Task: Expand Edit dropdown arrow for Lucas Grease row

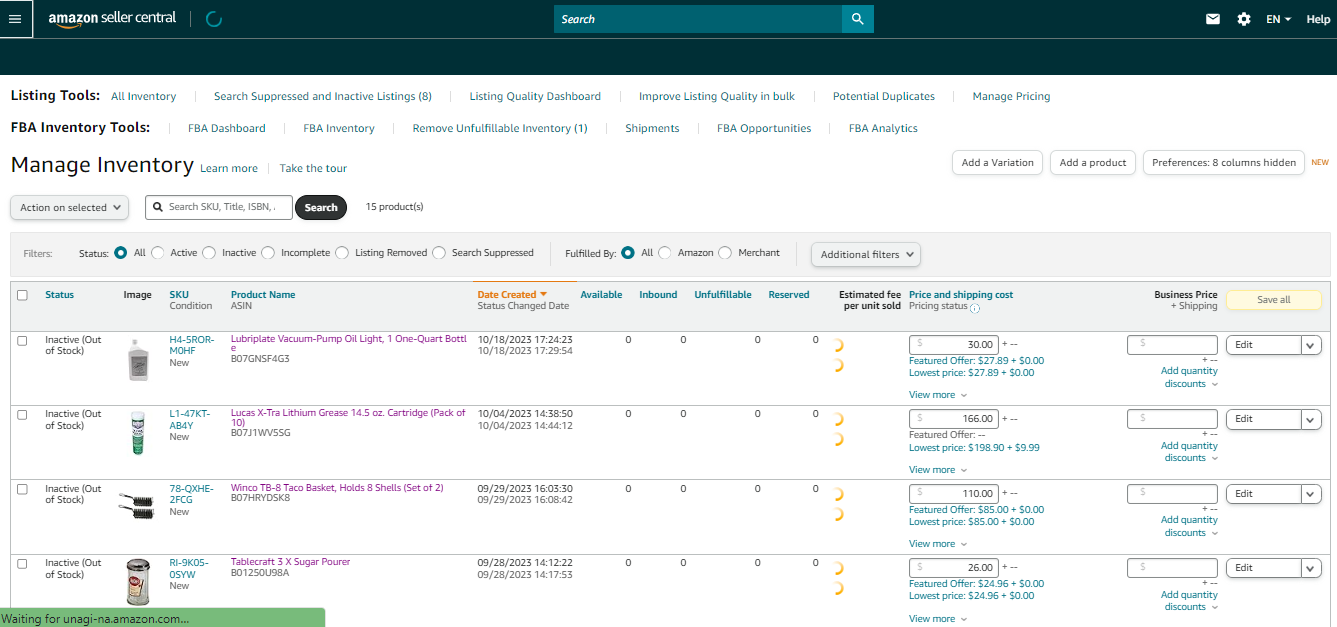Action: click(x=1311, y=419)
